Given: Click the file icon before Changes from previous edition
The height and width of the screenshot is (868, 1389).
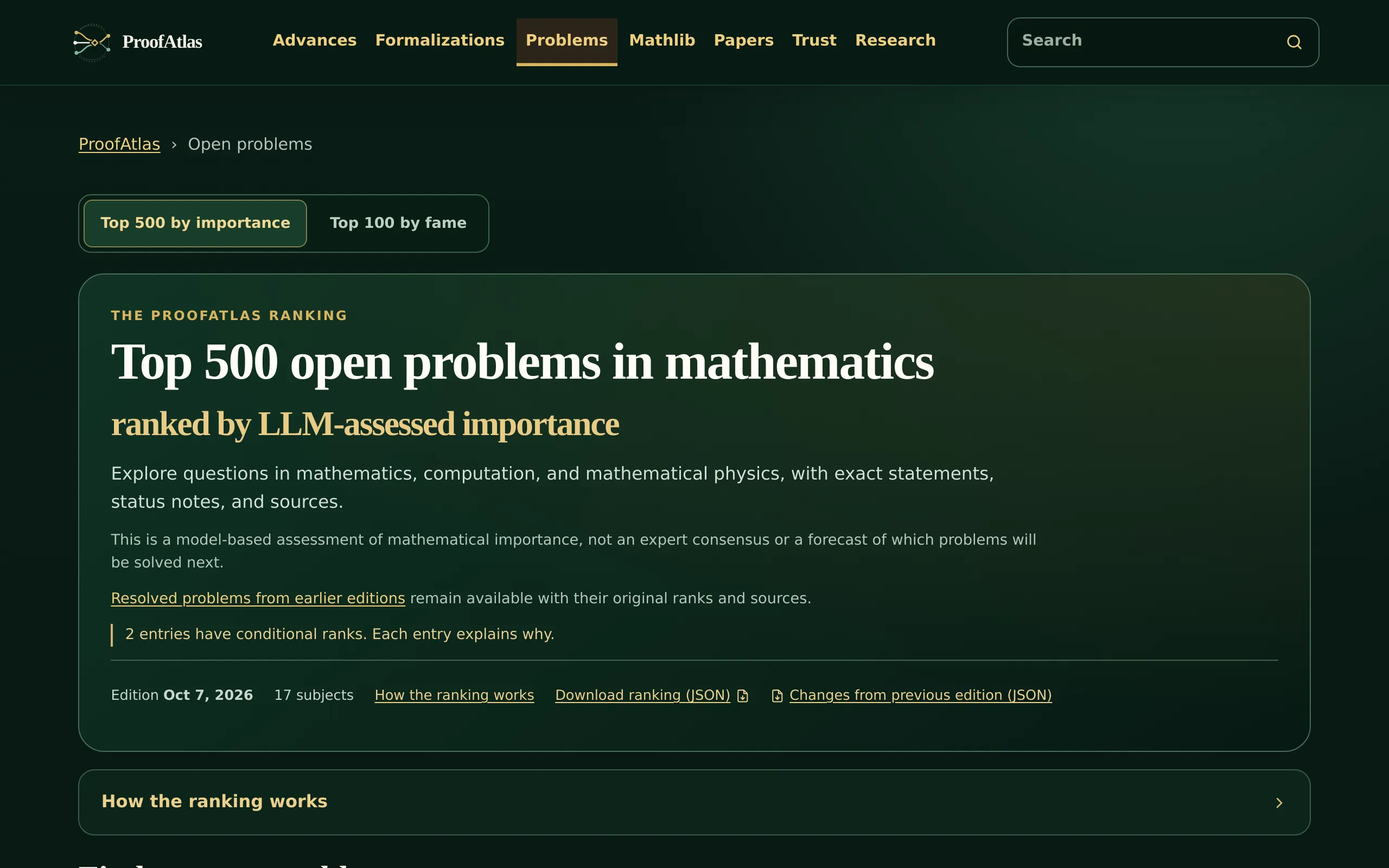Looking at the screenshot, I should (777, 696).
